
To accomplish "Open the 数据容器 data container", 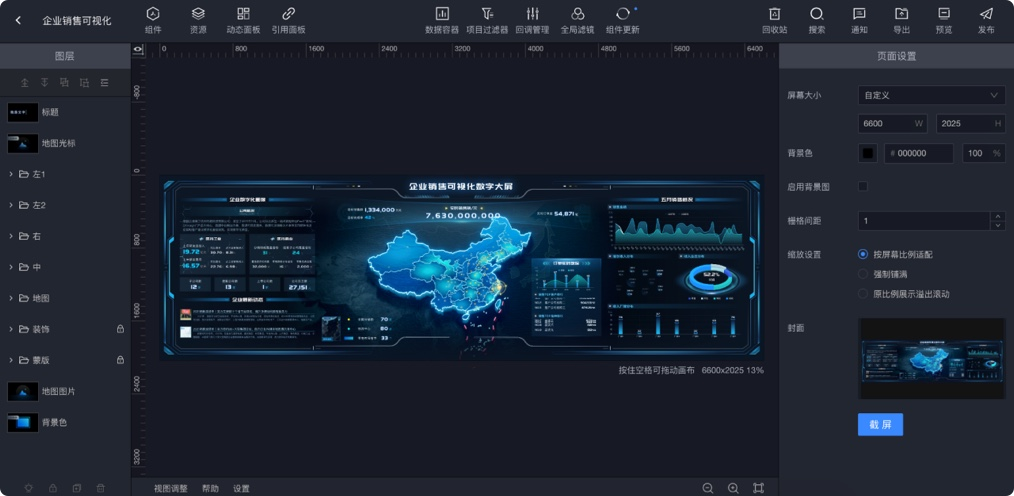I will (x=442, y=21).
